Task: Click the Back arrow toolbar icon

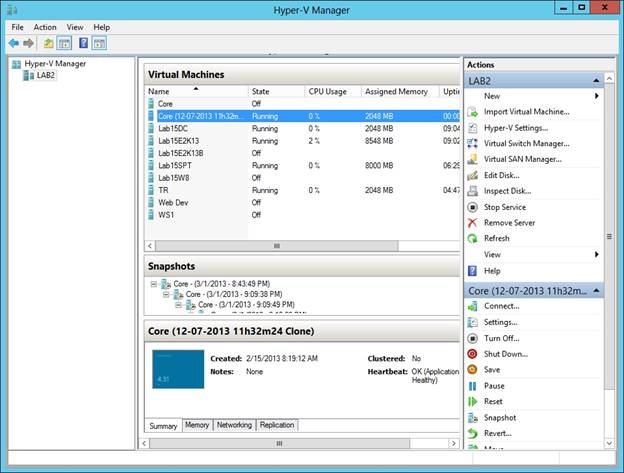Action: pyautogui.click(x=14, y=43)
